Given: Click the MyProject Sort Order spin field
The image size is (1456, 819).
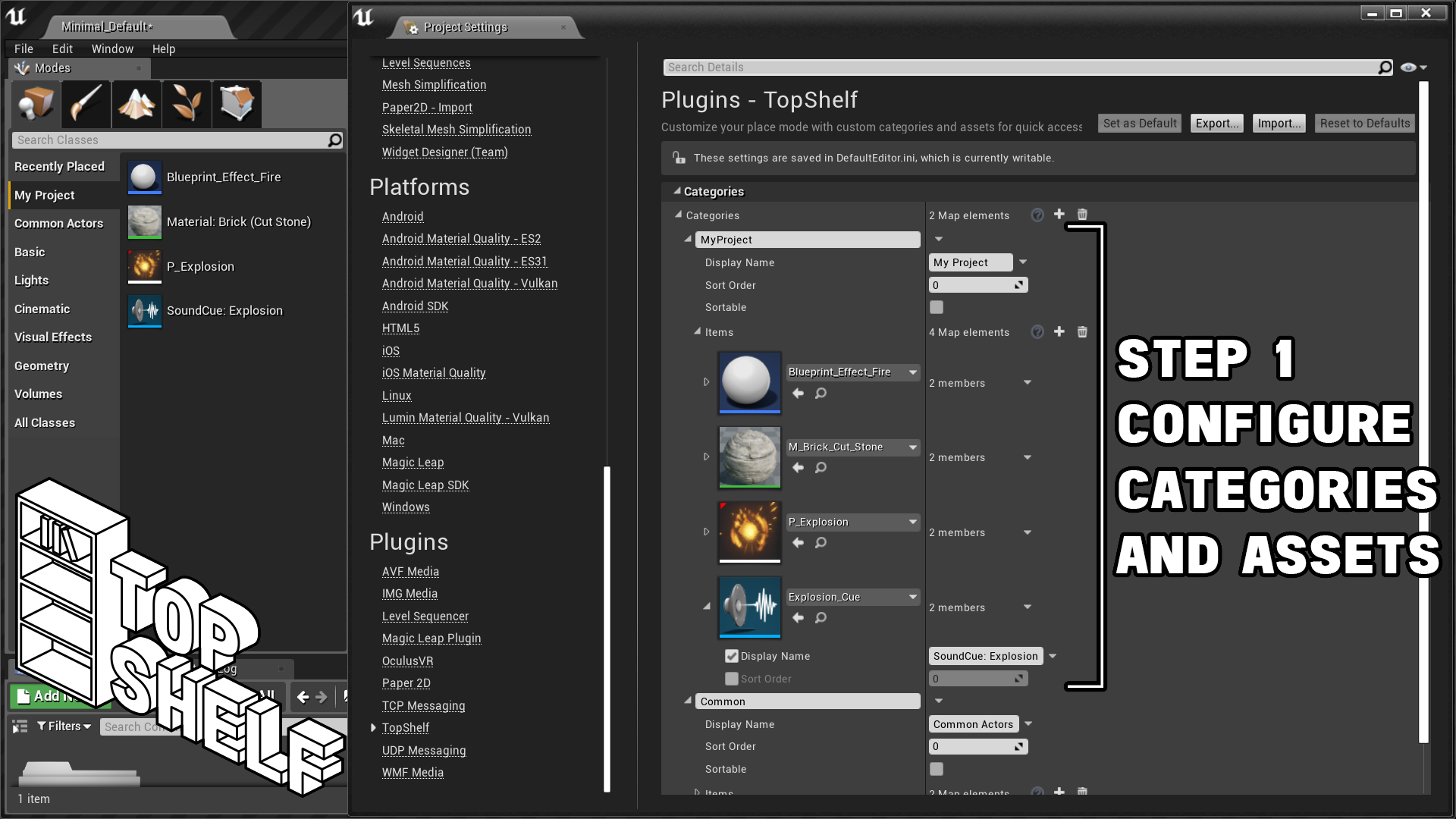Looking at the screenshot, I should point(978,285).
